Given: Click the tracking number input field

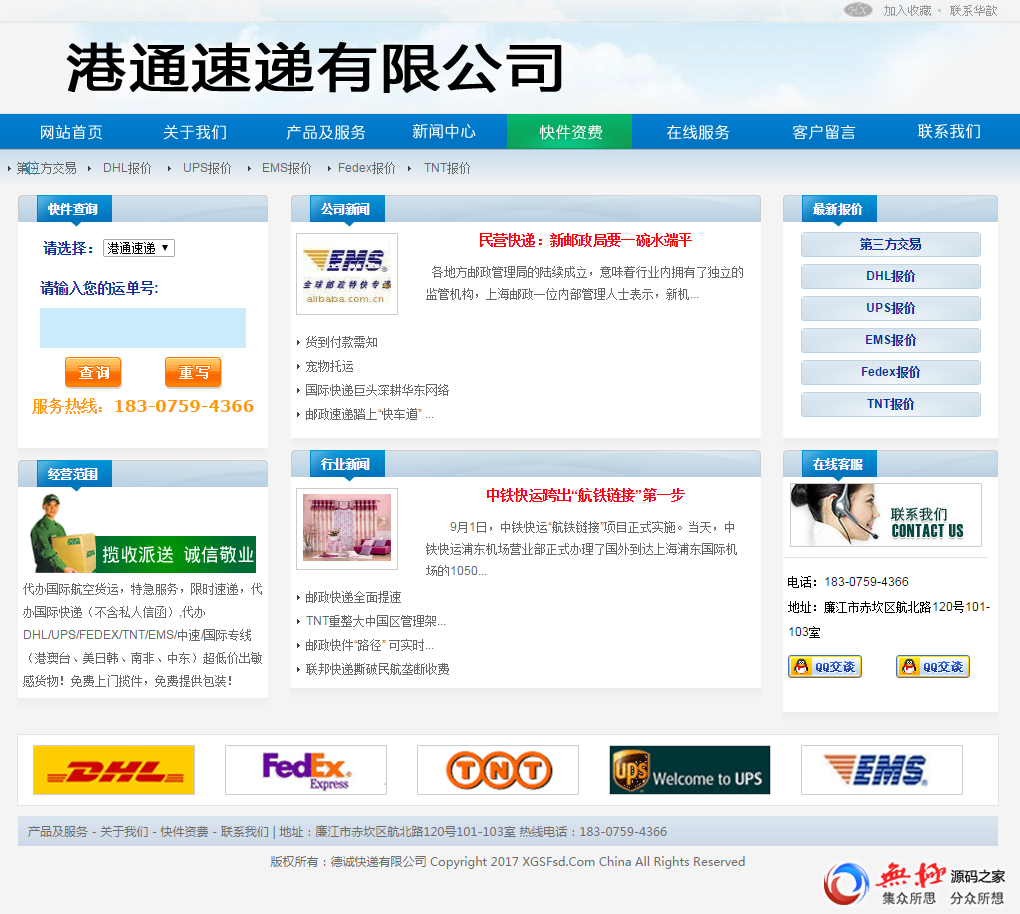Looking at the screenshot, I should coord(143,328).
